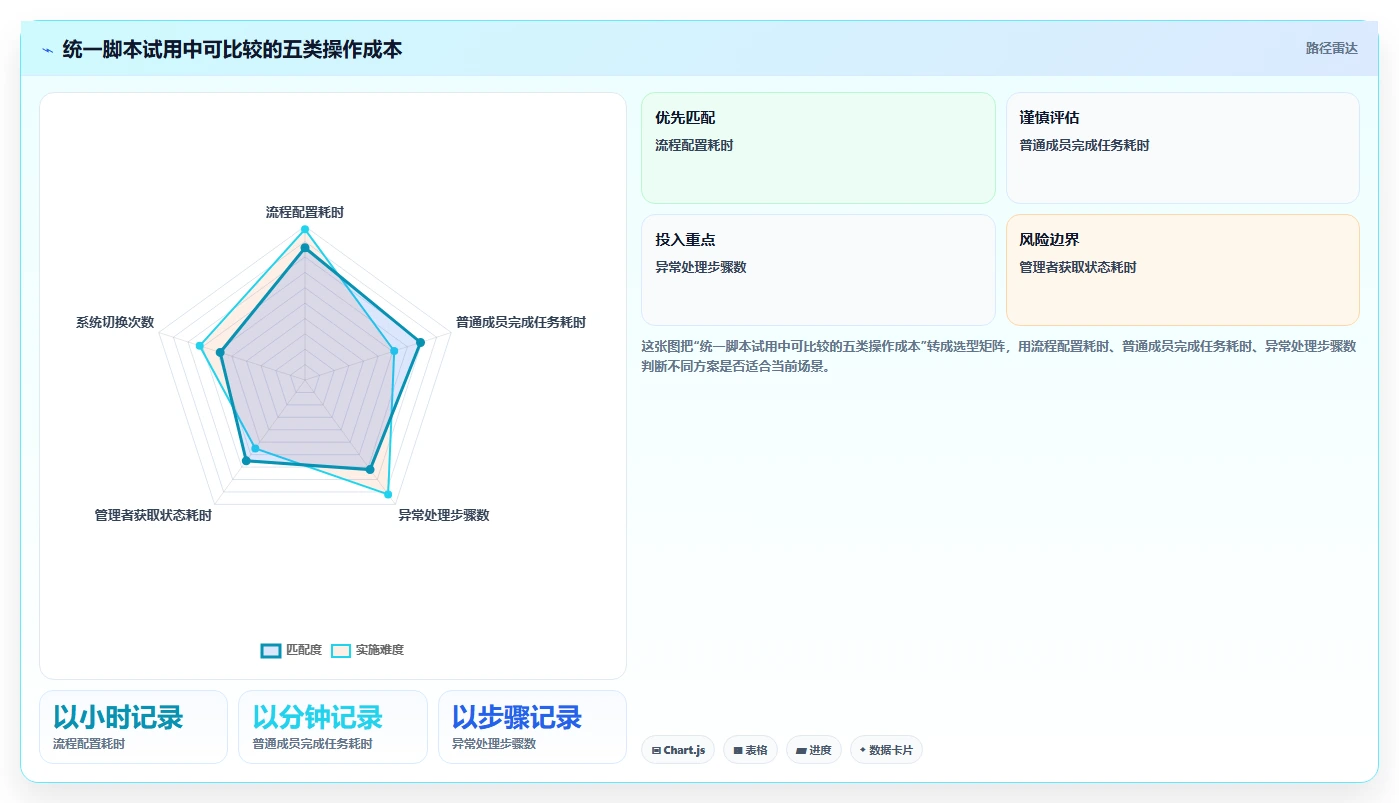Select the 以步骤记录 stat card
Image resolution: width=1399 pixels, height=803 pixels.
pos(532,727)
